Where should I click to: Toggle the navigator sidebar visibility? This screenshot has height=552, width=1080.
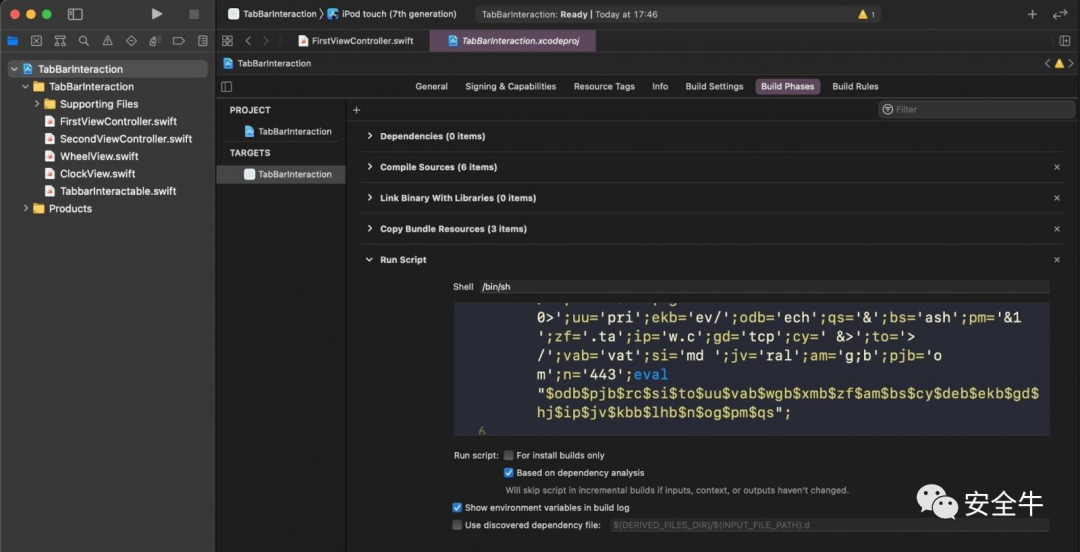(x=76, y=14)
